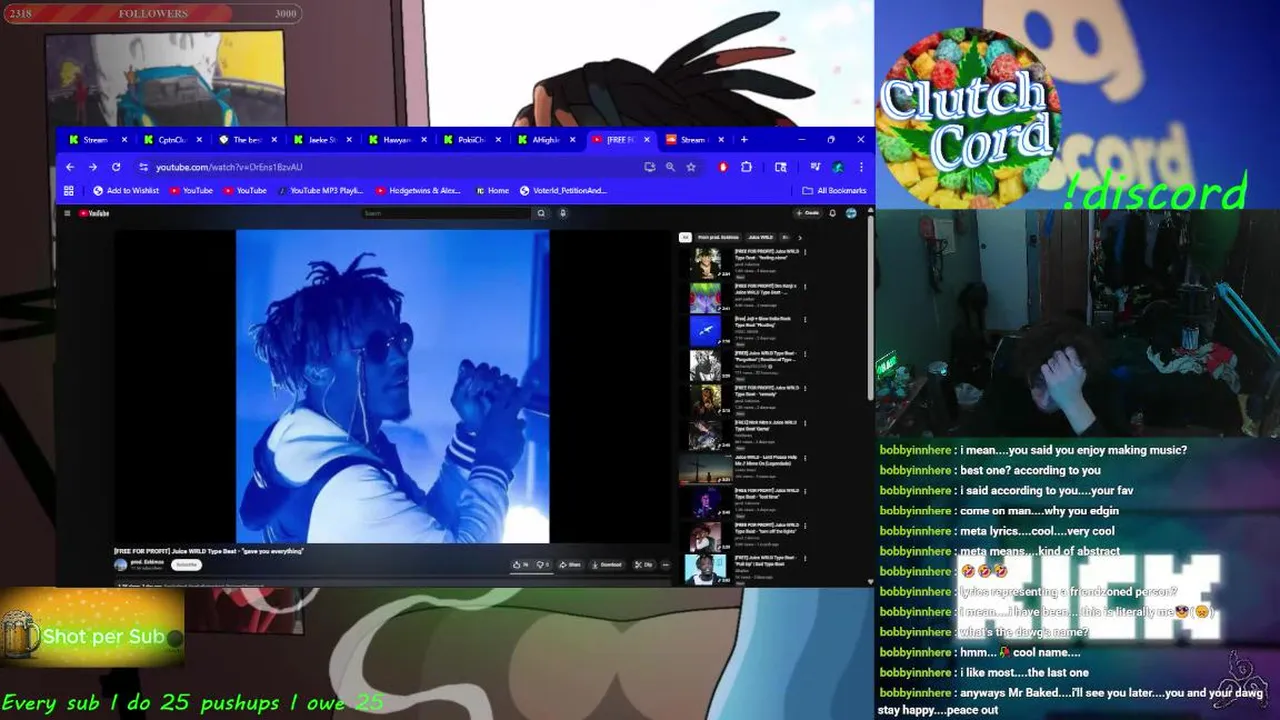Open the apps grid in the bookmarks bar
The image size is (1280, 720).
[69, 190]
